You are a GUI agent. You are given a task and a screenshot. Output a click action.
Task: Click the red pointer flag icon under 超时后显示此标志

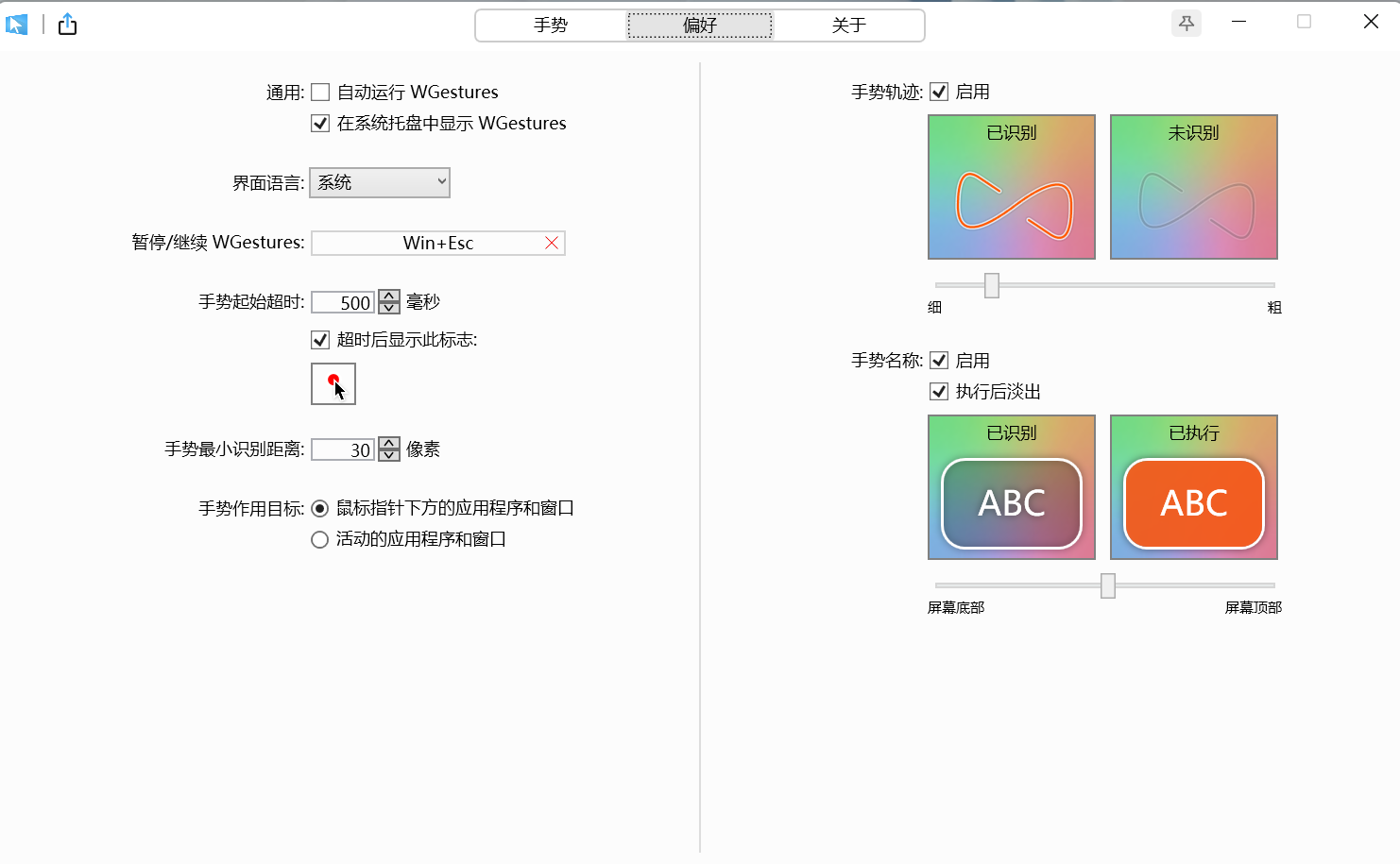coord(333,383)
